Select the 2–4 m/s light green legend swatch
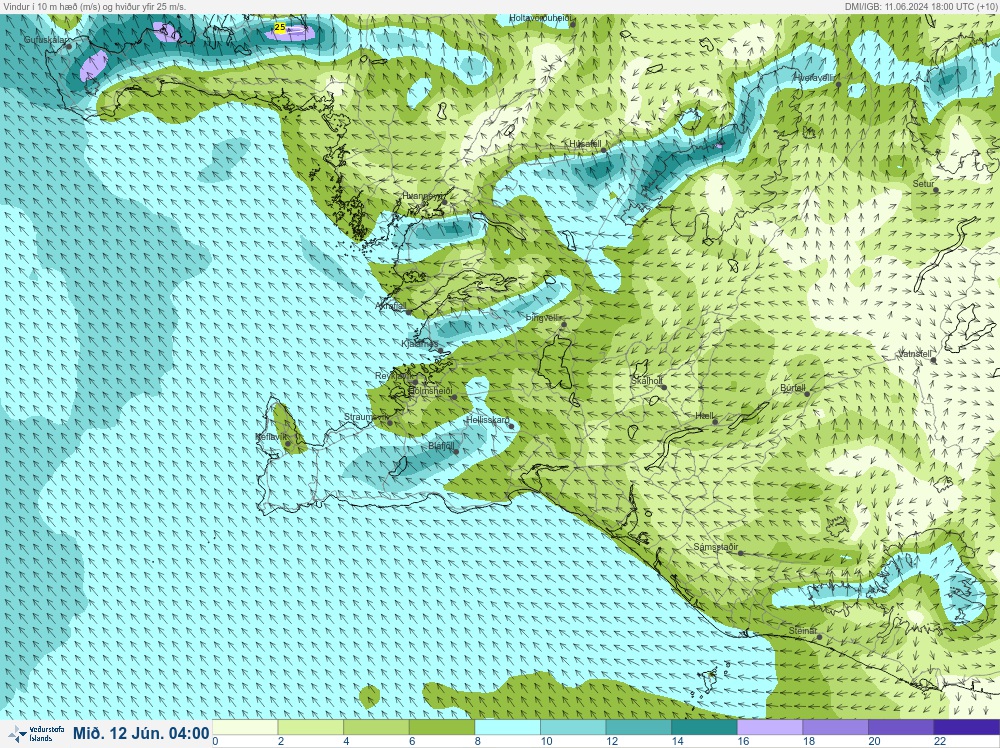The height and width of the screenshot is (748, 1000). click(311, 728)
